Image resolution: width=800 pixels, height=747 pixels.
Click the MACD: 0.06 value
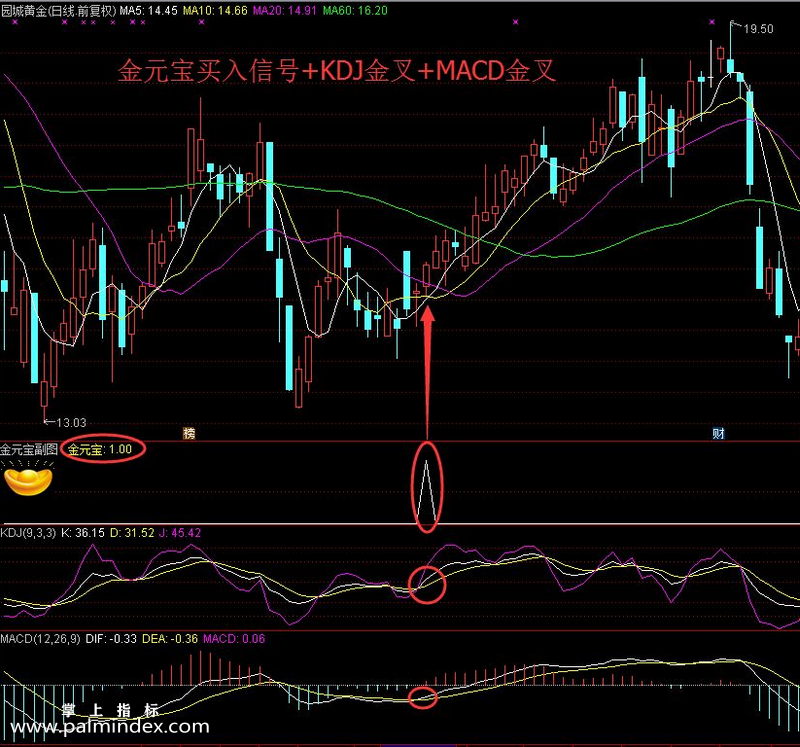pyautogui.click(x=234, y=639)
